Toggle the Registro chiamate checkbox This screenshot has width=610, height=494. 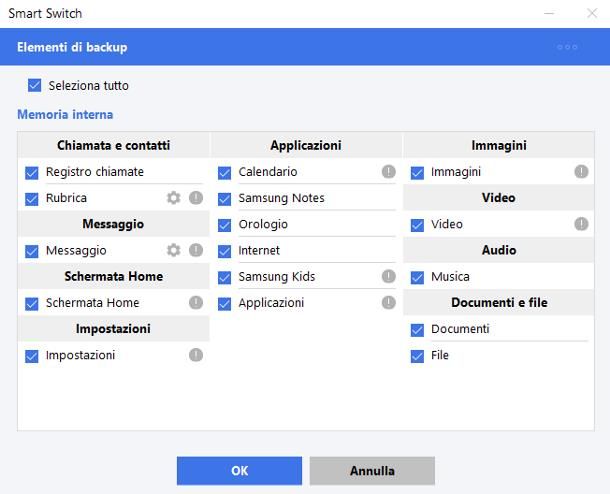(32, 173)
